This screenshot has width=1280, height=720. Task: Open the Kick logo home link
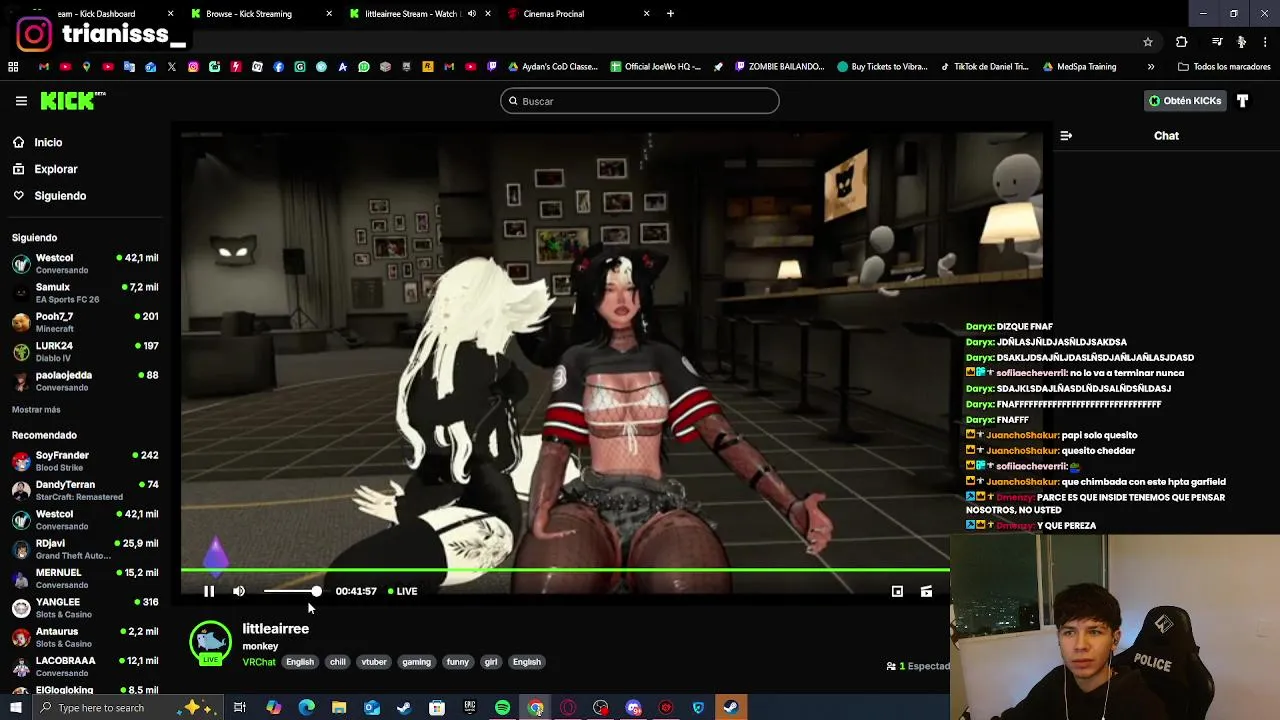(72, 100)
